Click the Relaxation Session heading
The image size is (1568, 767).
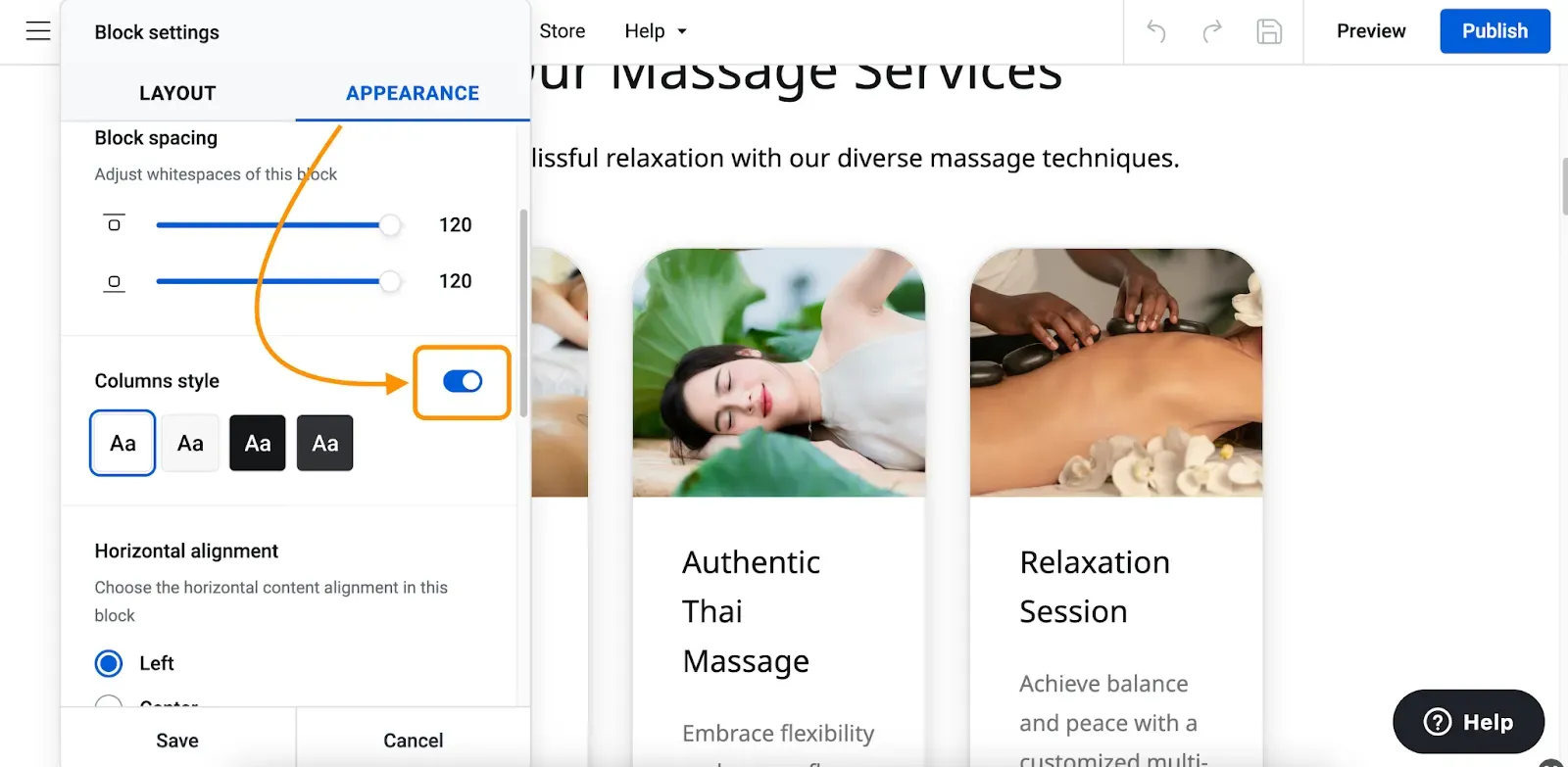1095,587
